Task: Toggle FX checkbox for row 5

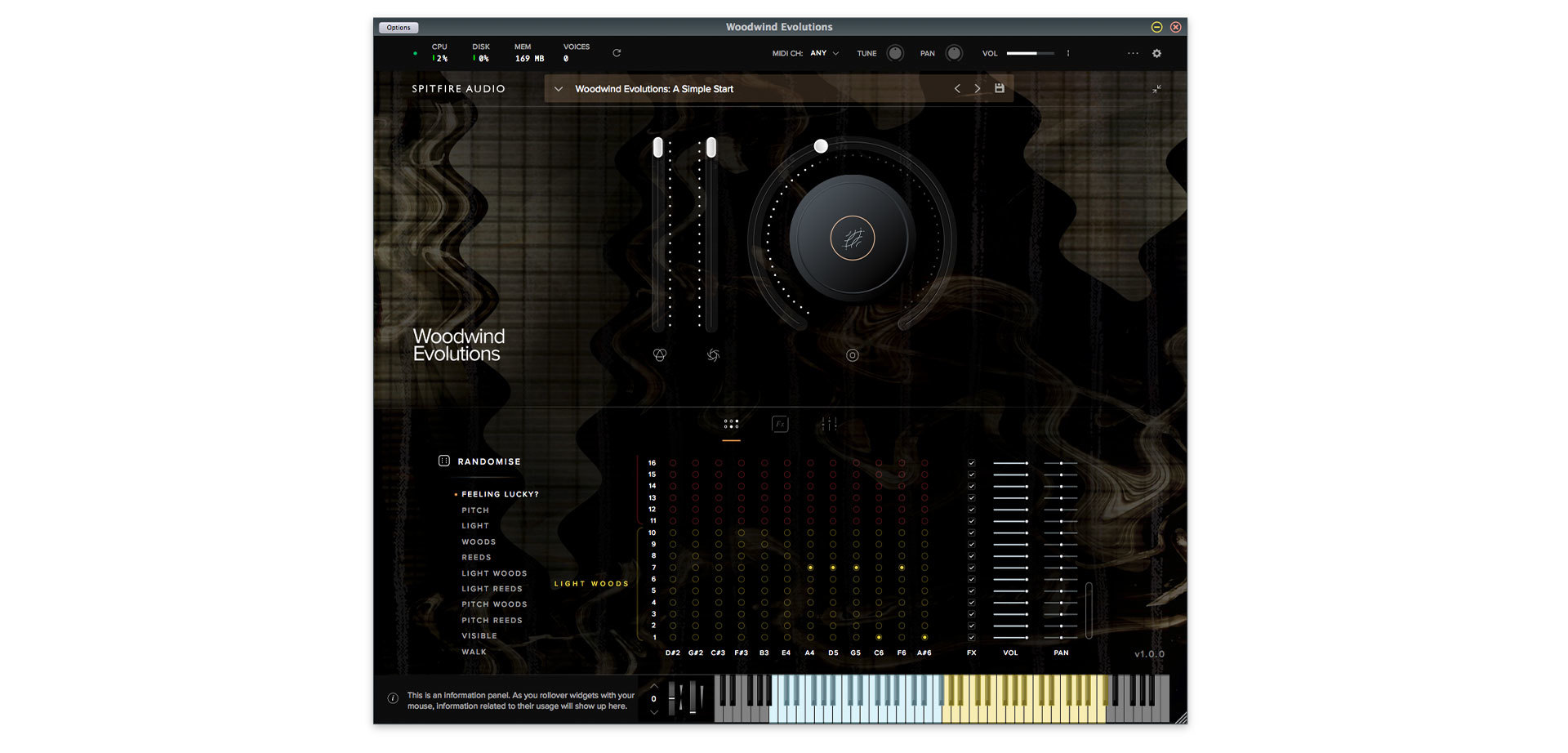Action: [971, 590]
